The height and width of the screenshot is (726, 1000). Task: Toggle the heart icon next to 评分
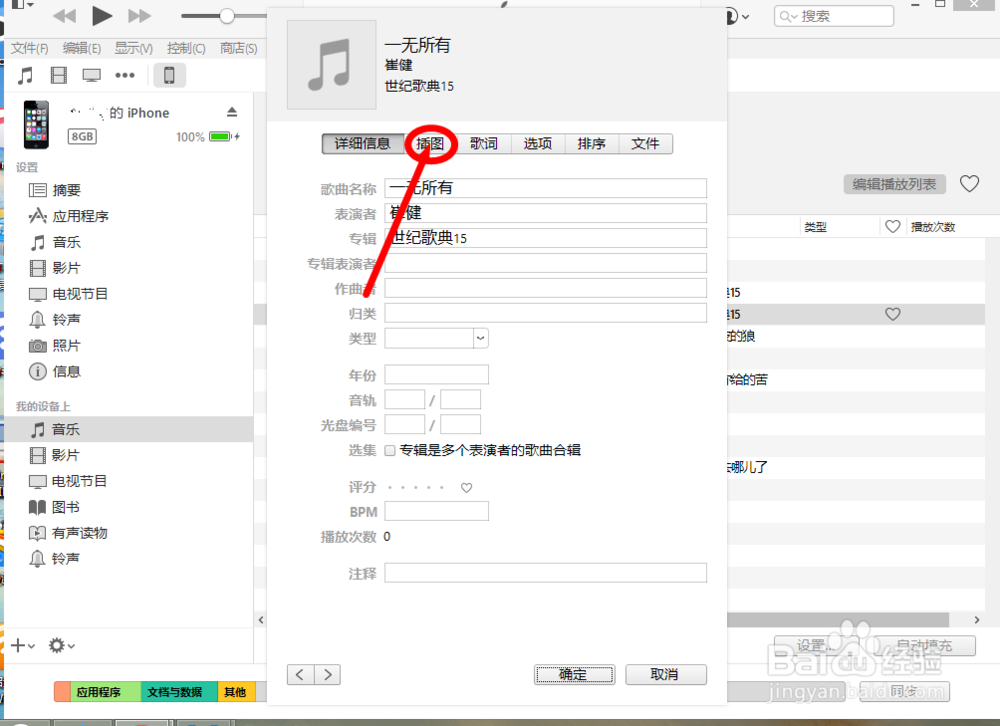466,487
